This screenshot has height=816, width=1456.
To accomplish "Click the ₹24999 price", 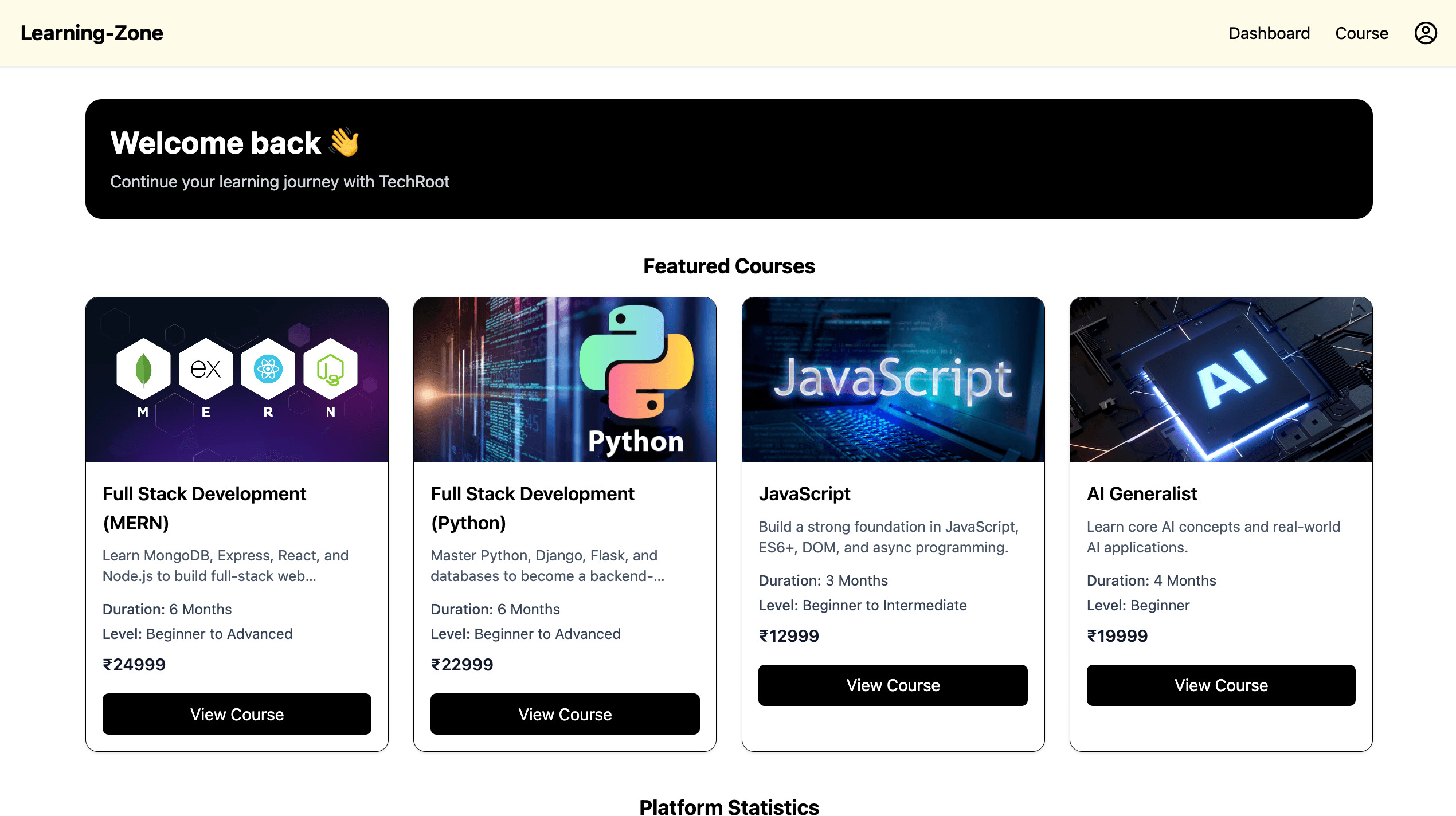I will click(x=134, y=665).
